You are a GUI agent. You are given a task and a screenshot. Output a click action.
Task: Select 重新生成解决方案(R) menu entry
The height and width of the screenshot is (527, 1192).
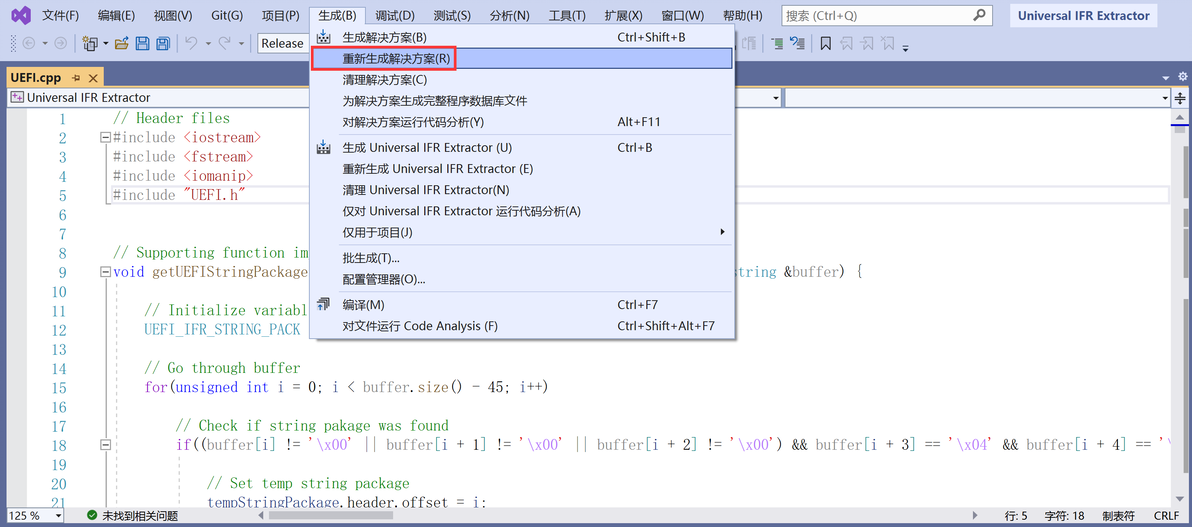[522, 58]
